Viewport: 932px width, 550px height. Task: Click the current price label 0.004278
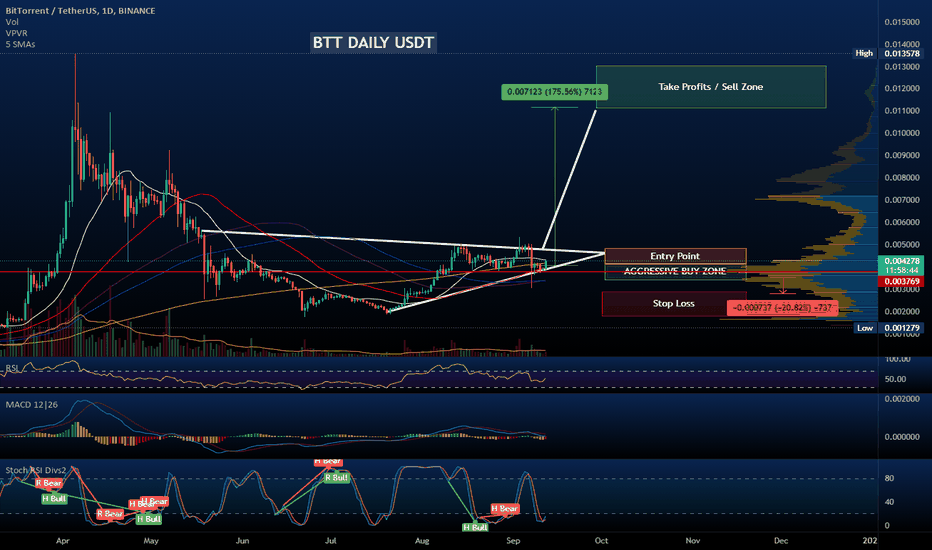(x=902, y=261)
